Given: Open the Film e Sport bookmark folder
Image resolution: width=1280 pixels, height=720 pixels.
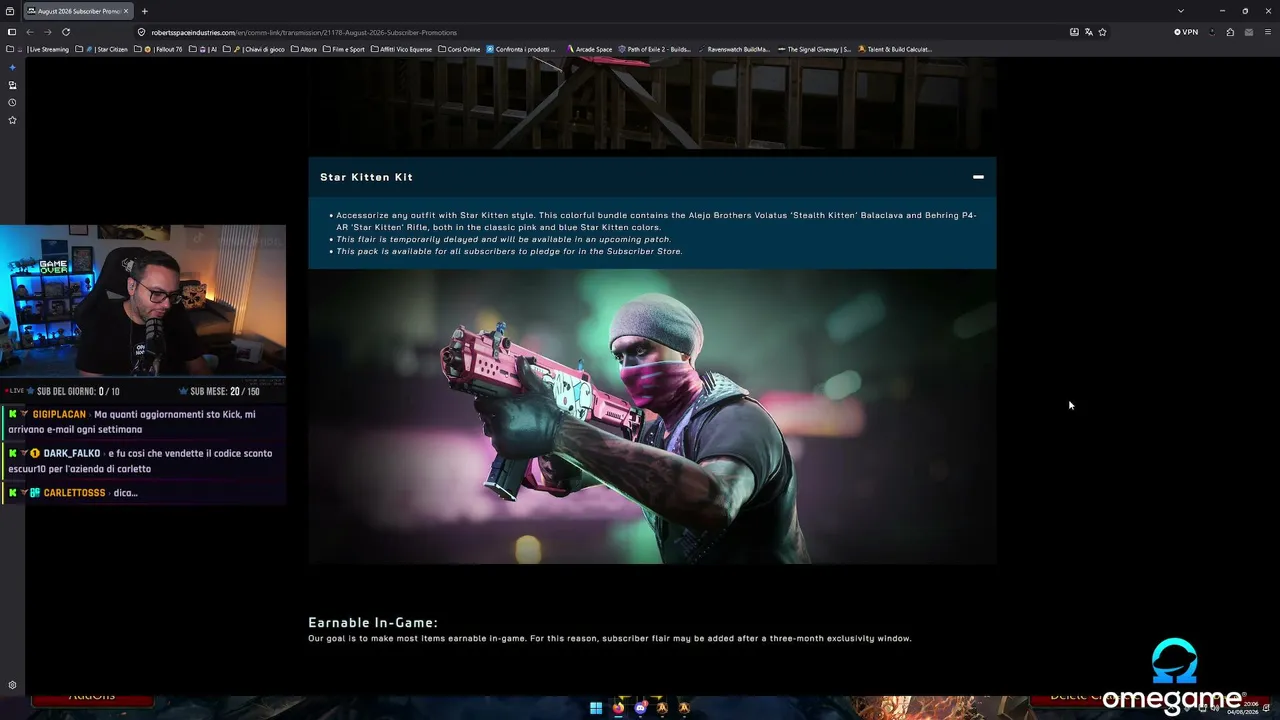Looking at the screenshot, I should [343, 49].
